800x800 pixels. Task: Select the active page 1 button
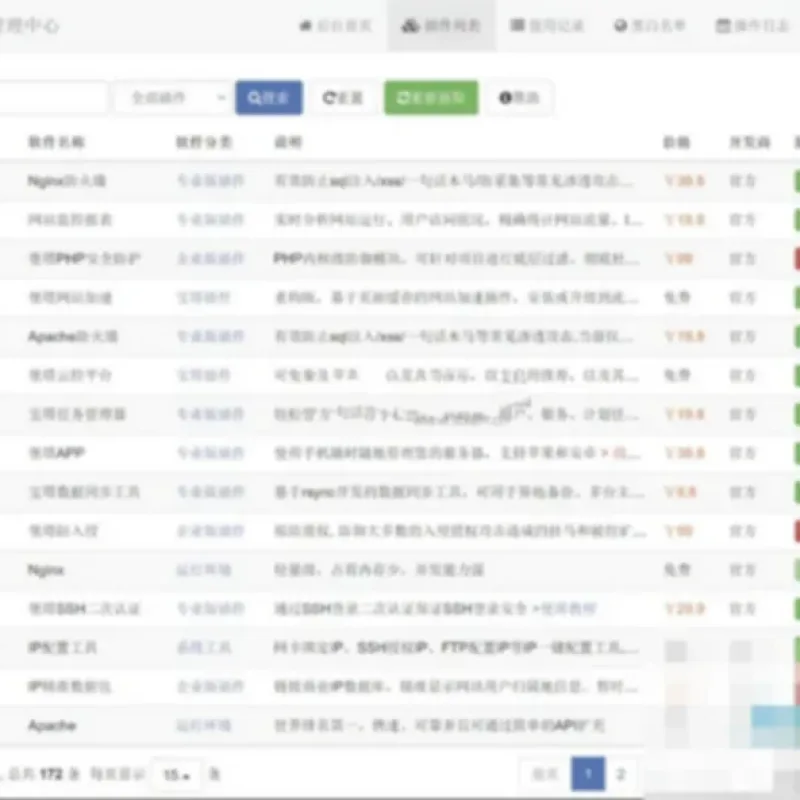[588, 774]
